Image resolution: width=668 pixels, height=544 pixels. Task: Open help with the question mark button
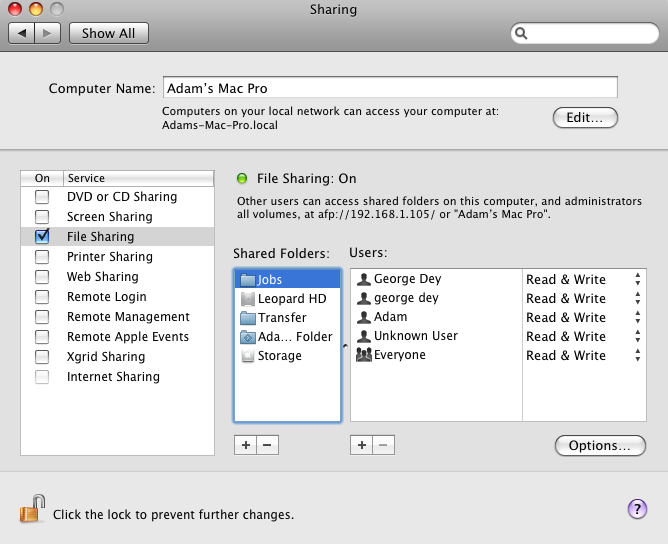coord(637,509)
